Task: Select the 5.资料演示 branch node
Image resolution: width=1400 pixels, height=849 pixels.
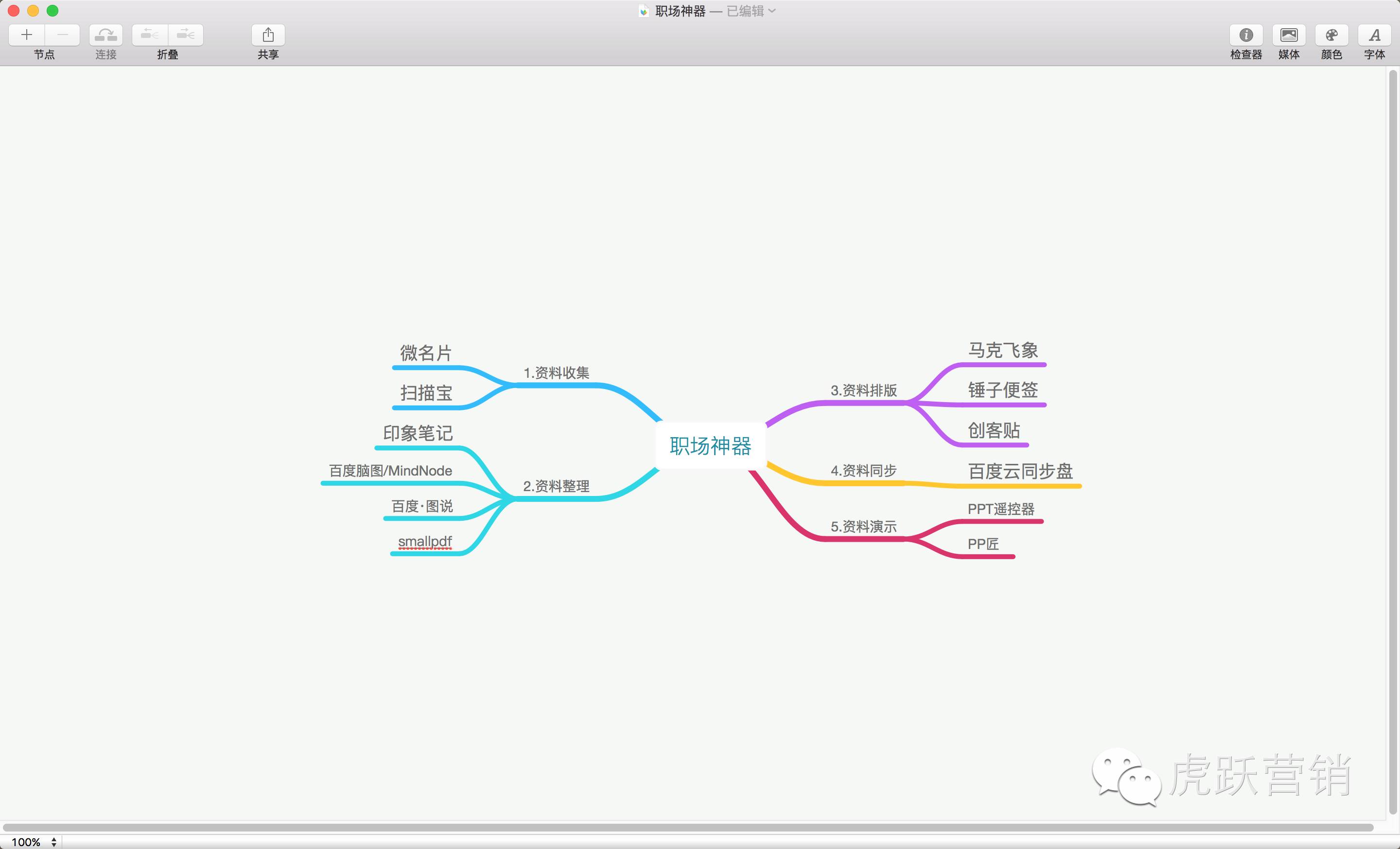Action: [864, 527]
